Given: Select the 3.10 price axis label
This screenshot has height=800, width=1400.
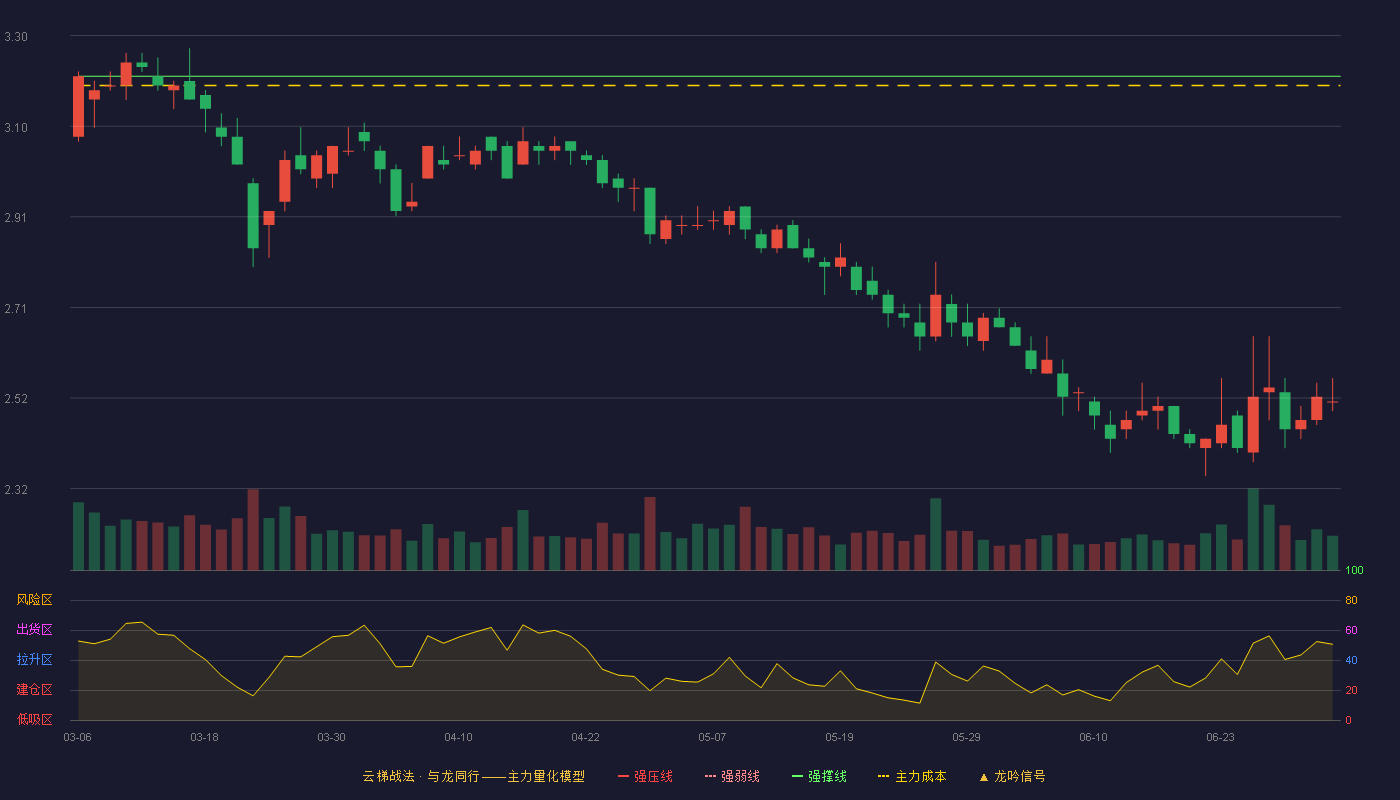Looking at the screenshot, I should [x=16, y=128].
